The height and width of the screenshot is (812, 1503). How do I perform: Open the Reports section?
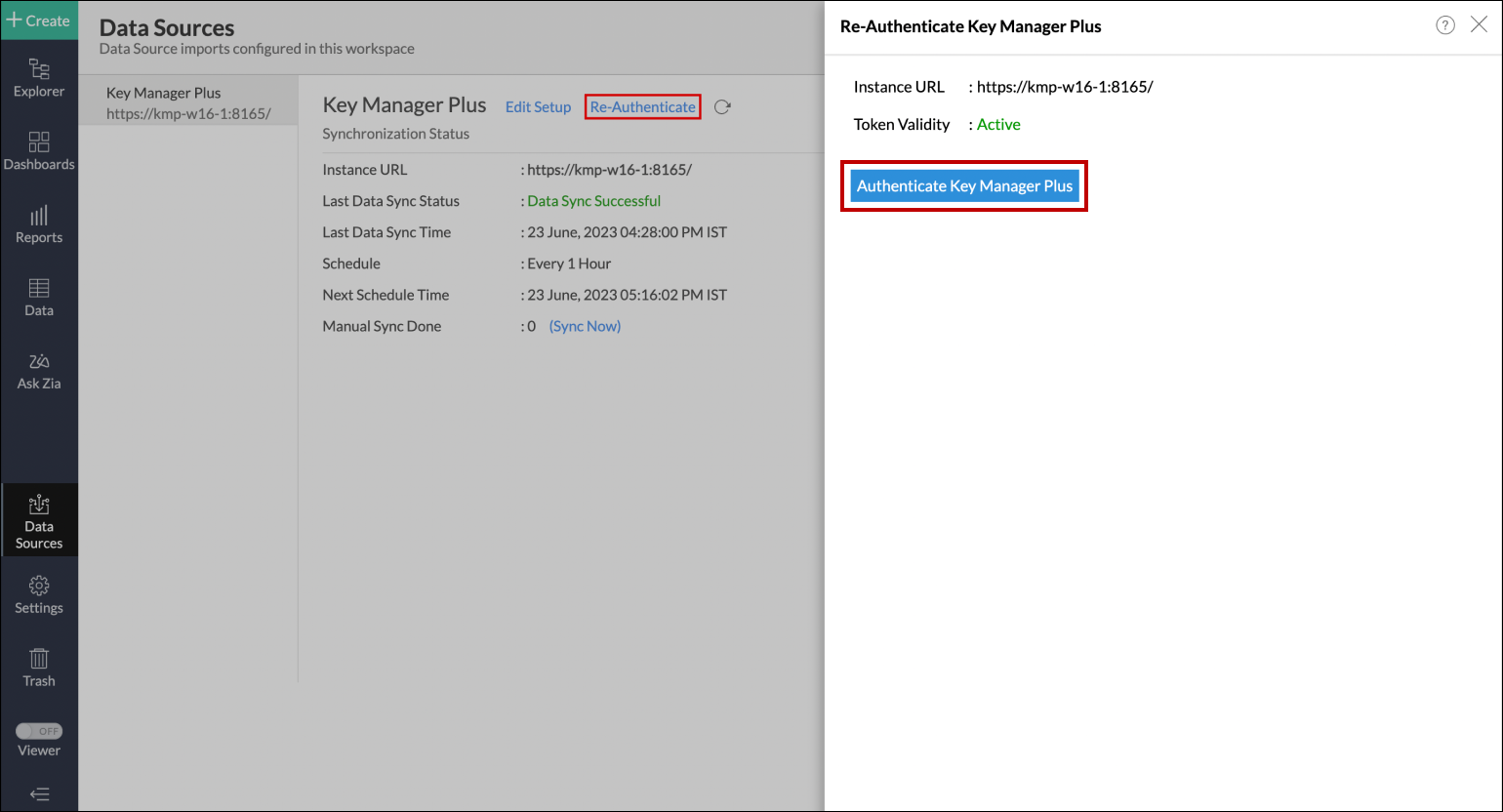(x=39, y=224)
